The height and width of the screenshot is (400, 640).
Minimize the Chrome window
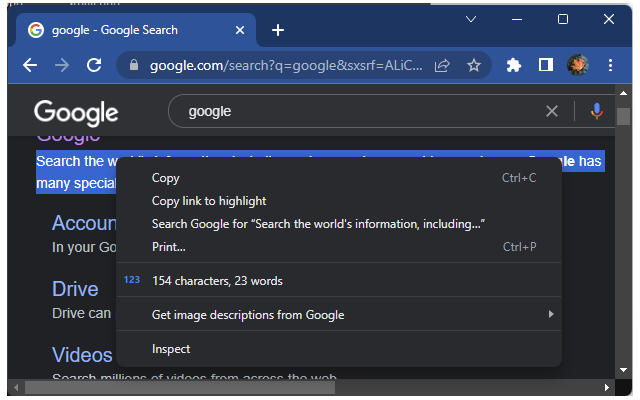517,19
